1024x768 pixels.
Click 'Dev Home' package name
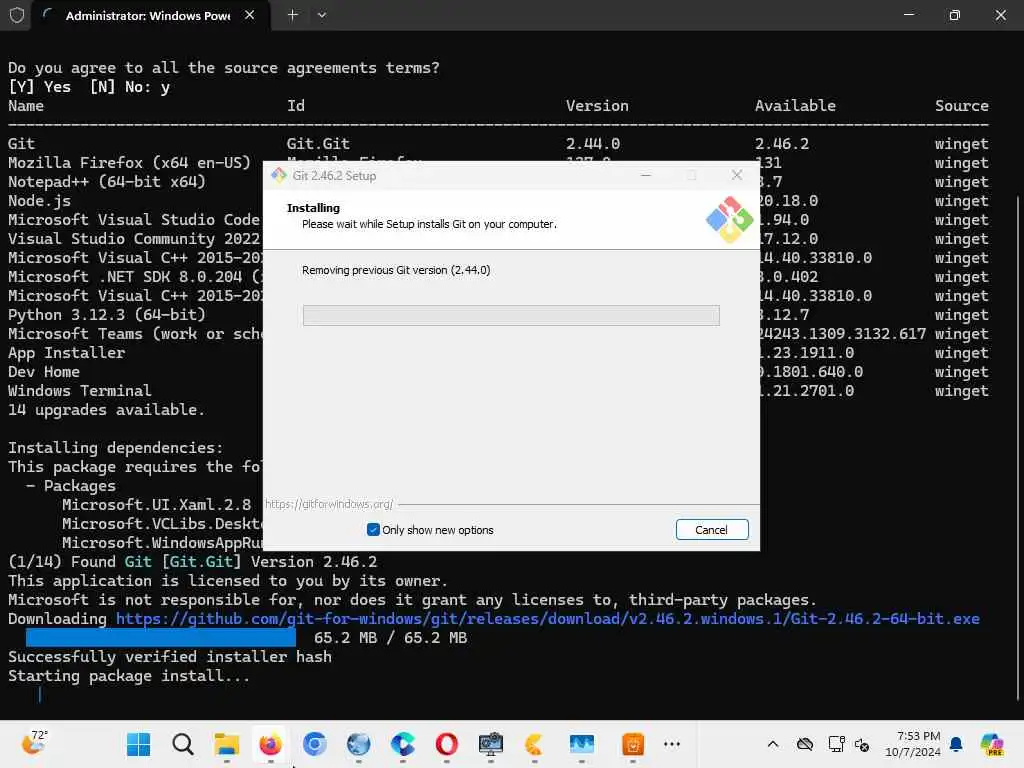[x=44, y=372]
